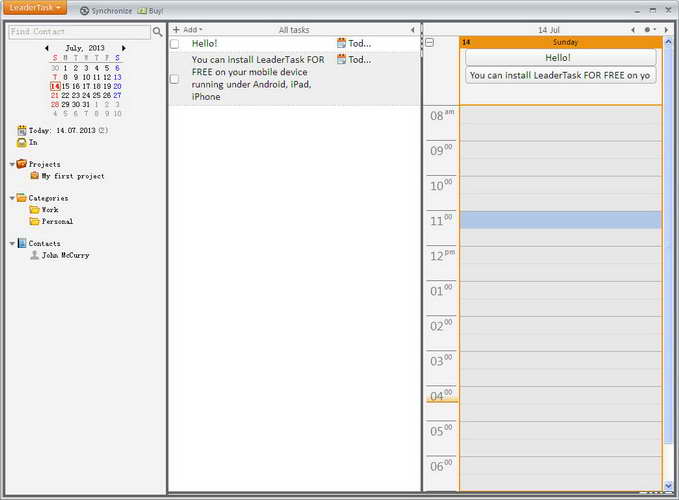Image resolution: width=679 pixels, height=500 pixels.
Task: Select the Work category folder
Action: [x=34, y=210]
